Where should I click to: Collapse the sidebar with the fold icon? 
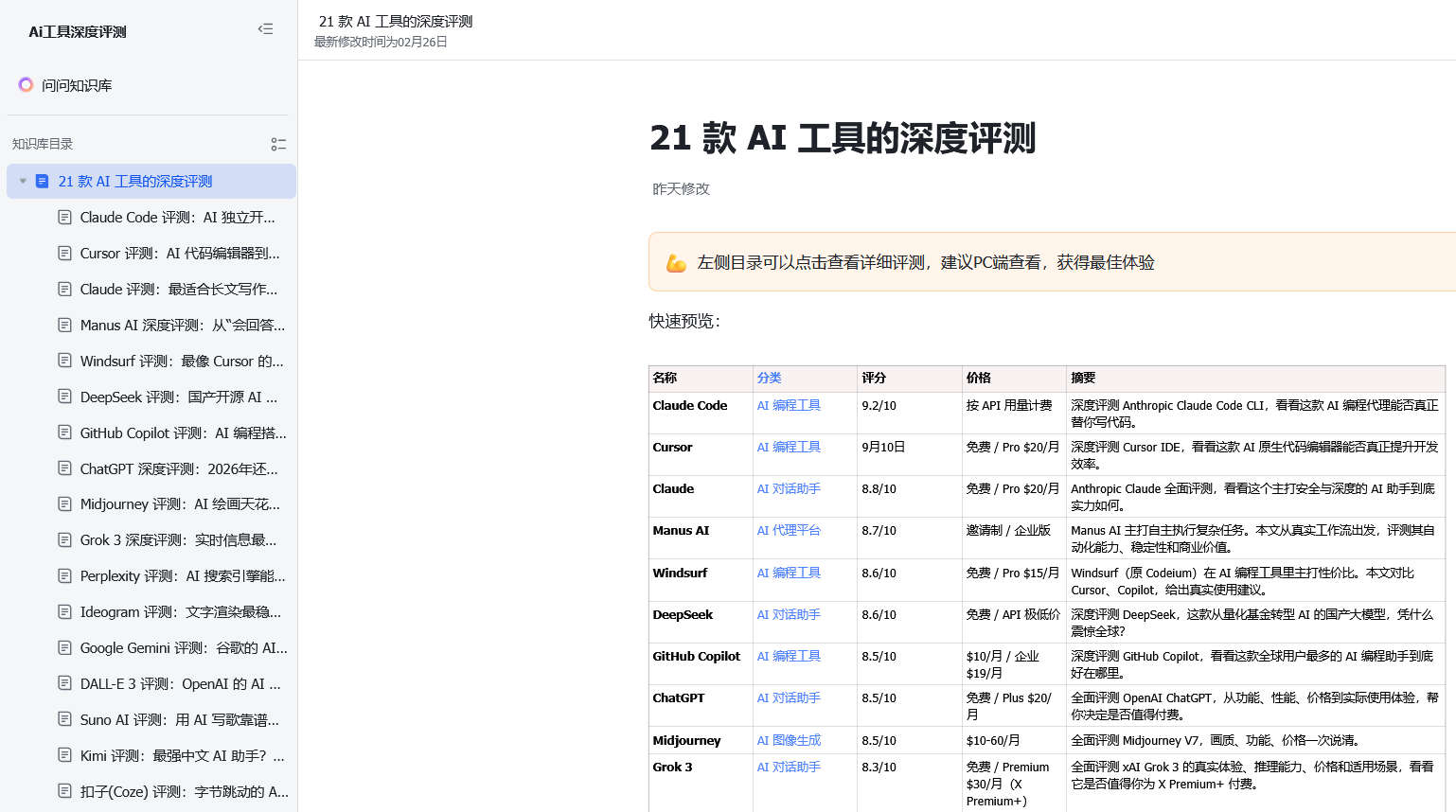coord(265,29)
